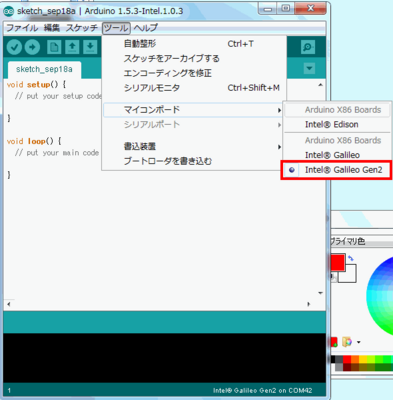Image resolution: width=393 pixels, height=400 pixels.
Task: Click the status text Intel Galileo Gen2 on COM42
Action: pyautogui.click(x=263, y=390)
